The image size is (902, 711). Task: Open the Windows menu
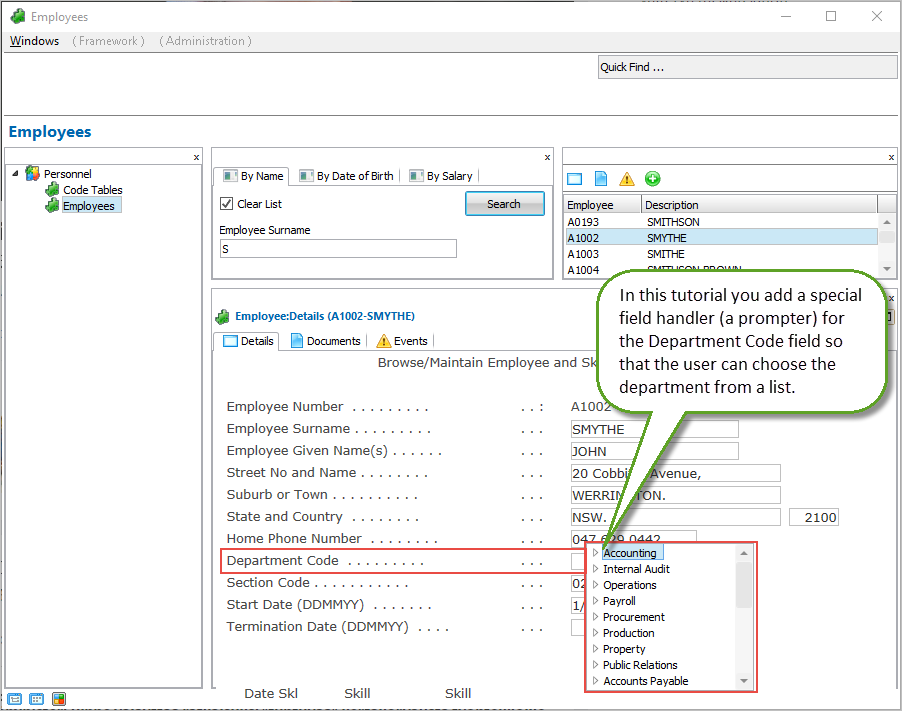34,41
